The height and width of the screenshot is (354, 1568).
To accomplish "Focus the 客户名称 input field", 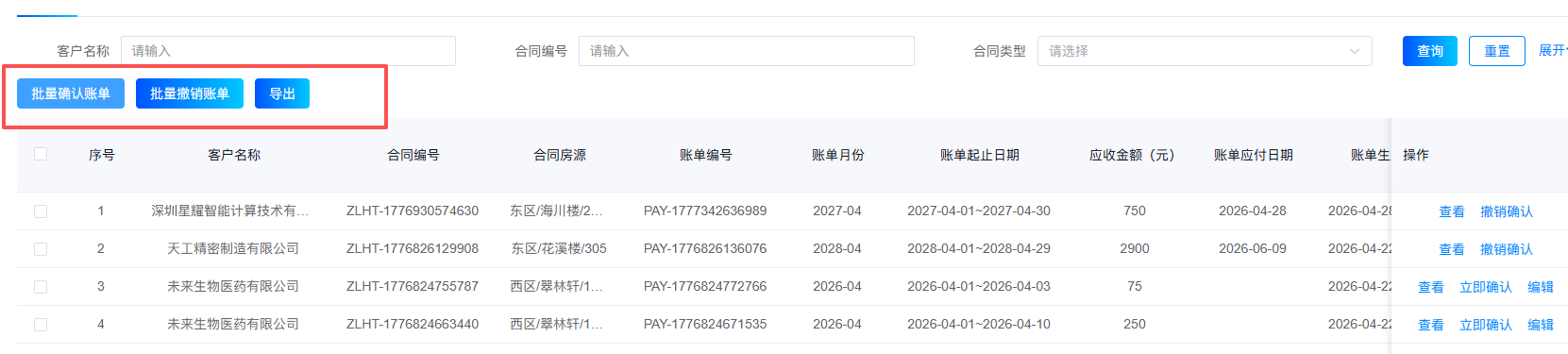I will [288, 51].
